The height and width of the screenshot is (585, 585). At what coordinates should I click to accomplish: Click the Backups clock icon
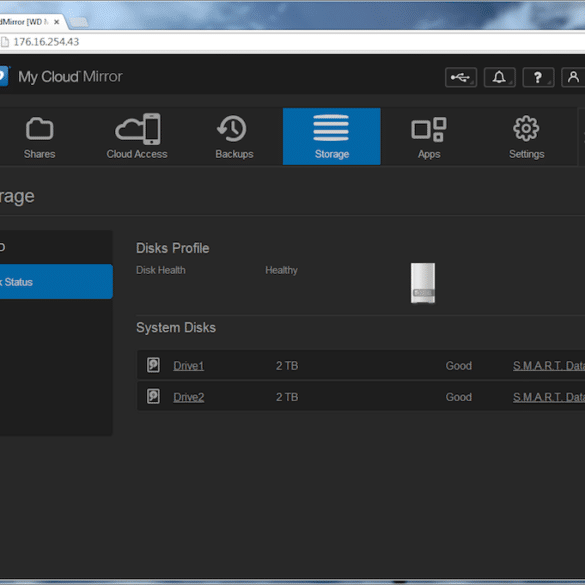point(232,129)
